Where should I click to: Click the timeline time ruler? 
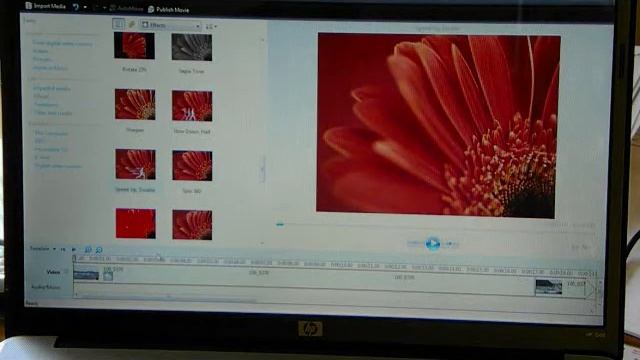click(x=335, y=264)
